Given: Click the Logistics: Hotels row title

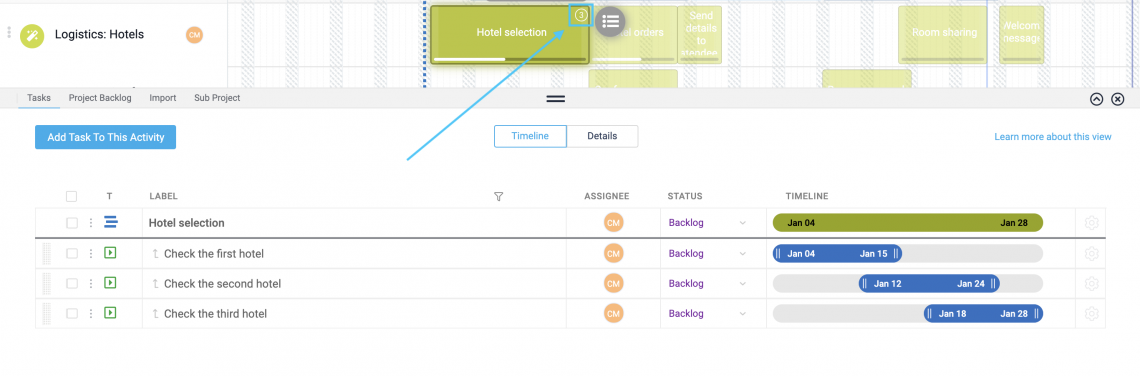Looking at the screenshot, I should point(100,34).
